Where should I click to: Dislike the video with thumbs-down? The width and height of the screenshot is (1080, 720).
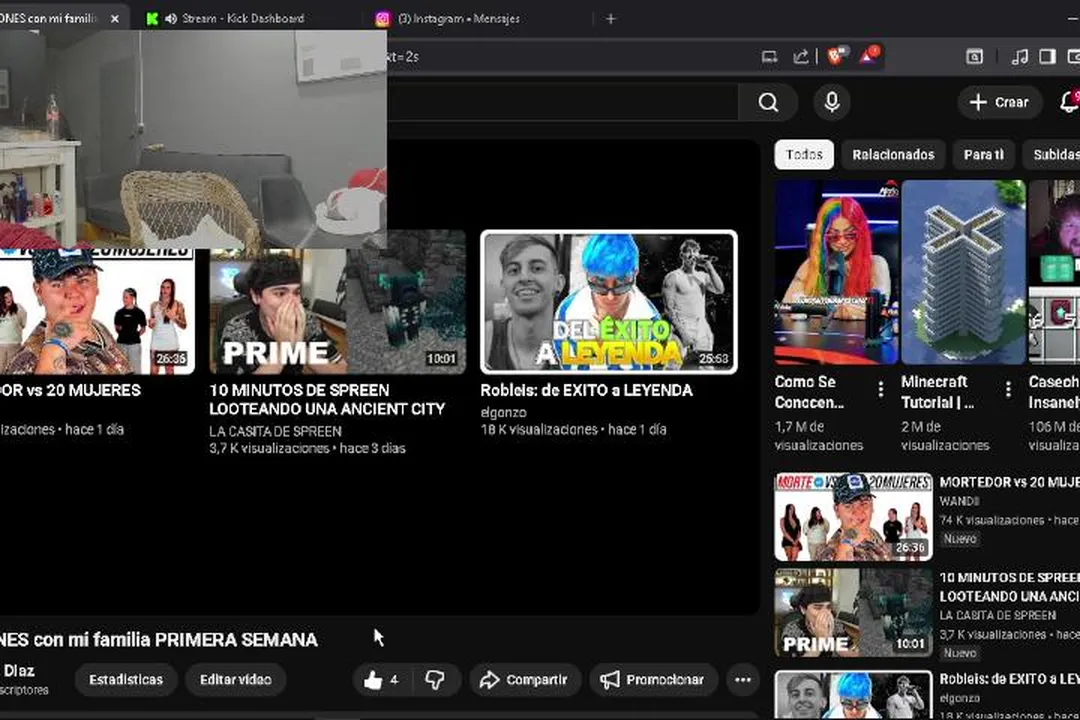(x=435, y=680)
